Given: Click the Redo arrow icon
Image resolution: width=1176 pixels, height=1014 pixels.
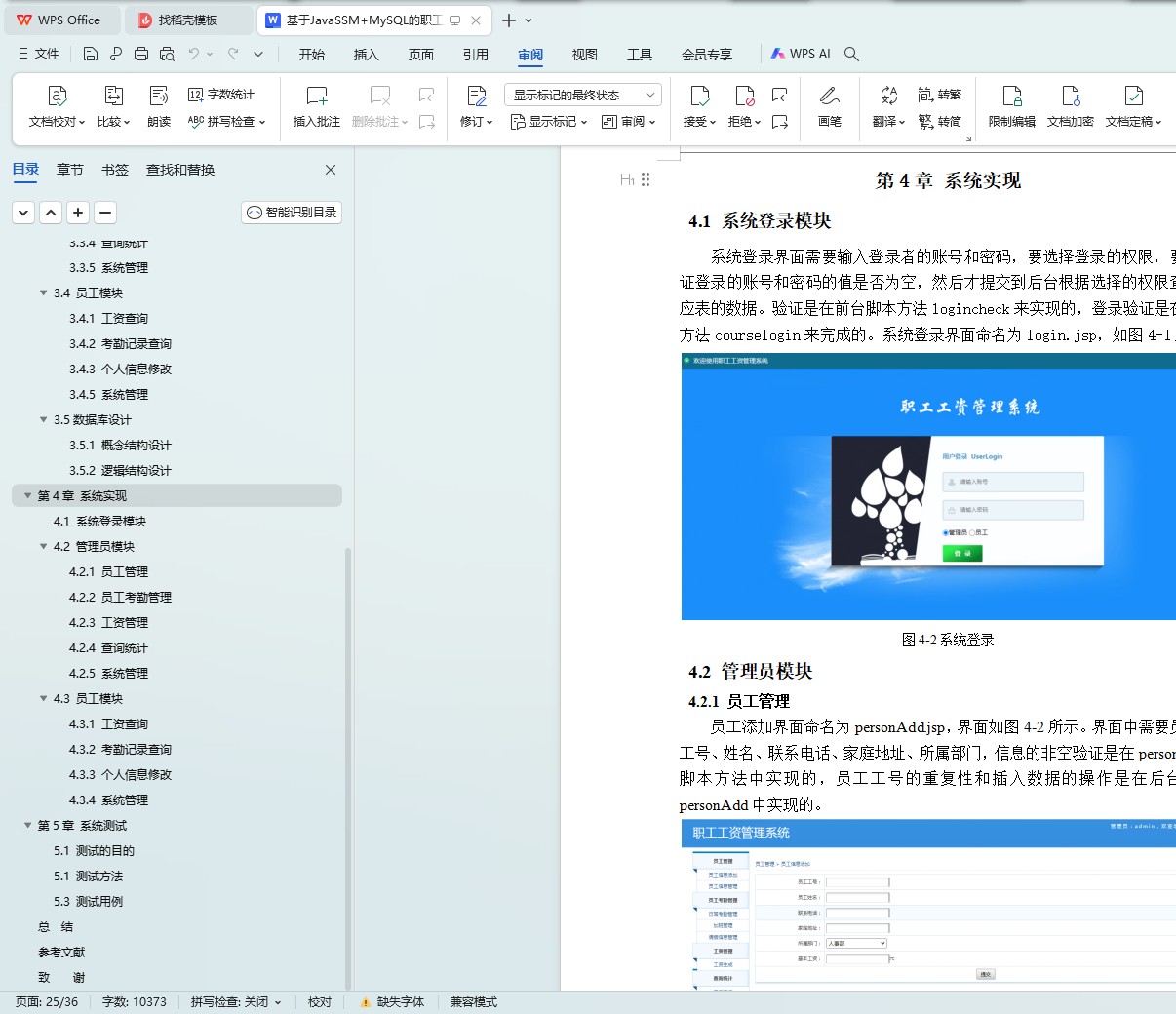Looking at the screenshot, I should tap(233, 54).
